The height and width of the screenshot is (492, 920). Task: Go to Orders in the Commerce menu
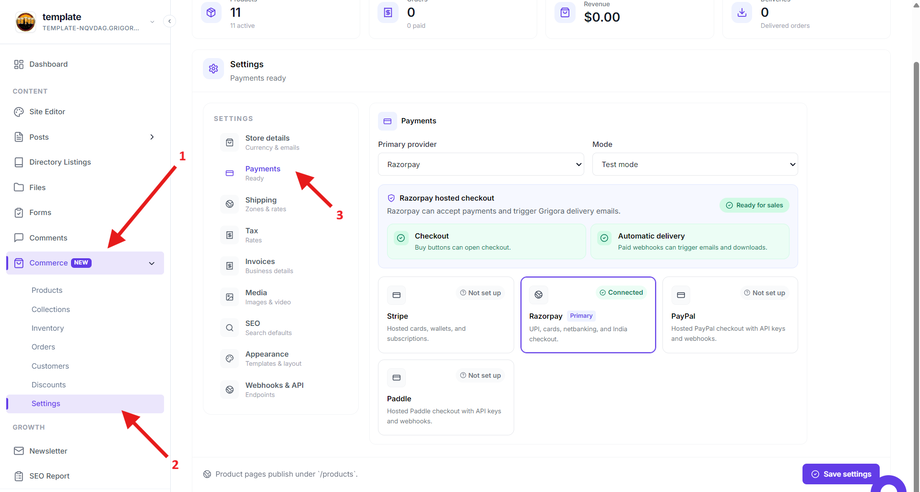(x=43, y=347)
